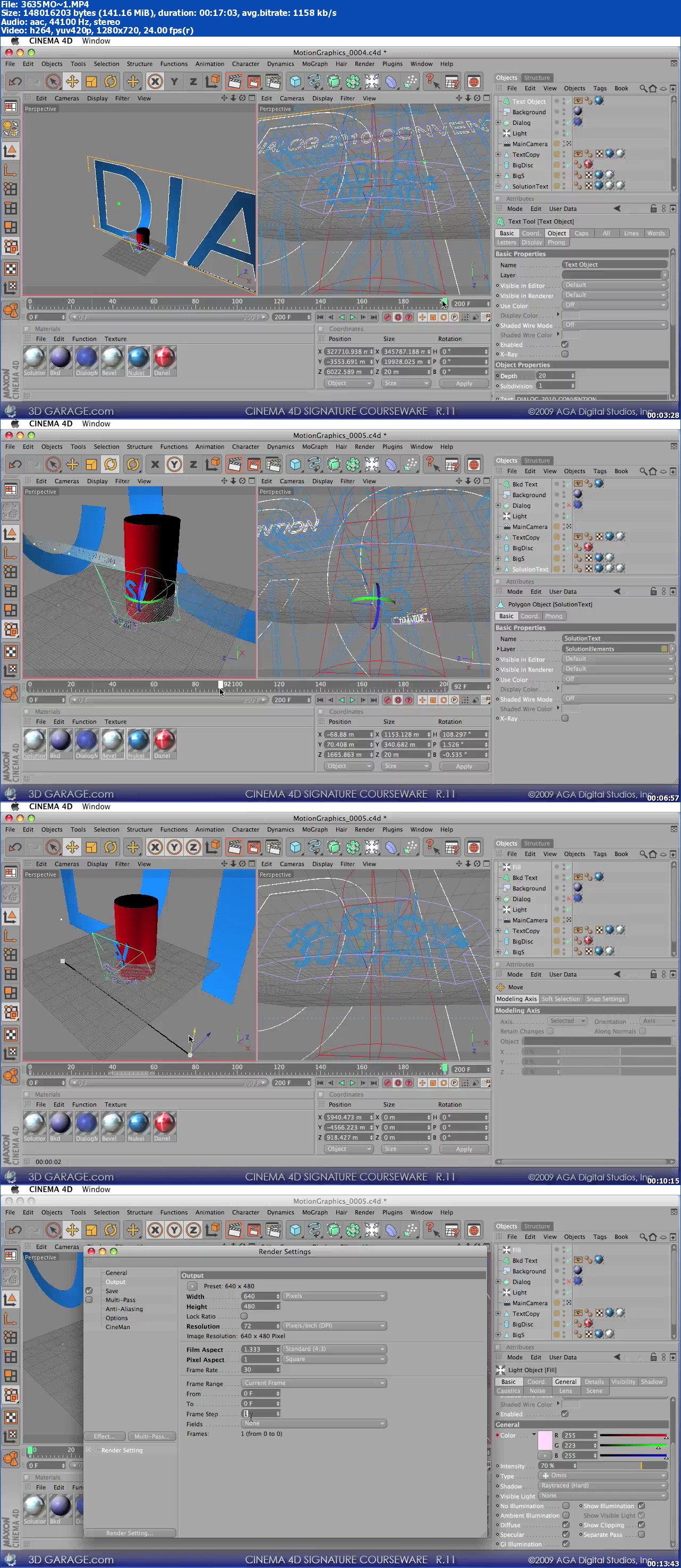In MotionGraphics_0004 window, add Cube primitive icon

pyautogui.click(x=295, y=82)
